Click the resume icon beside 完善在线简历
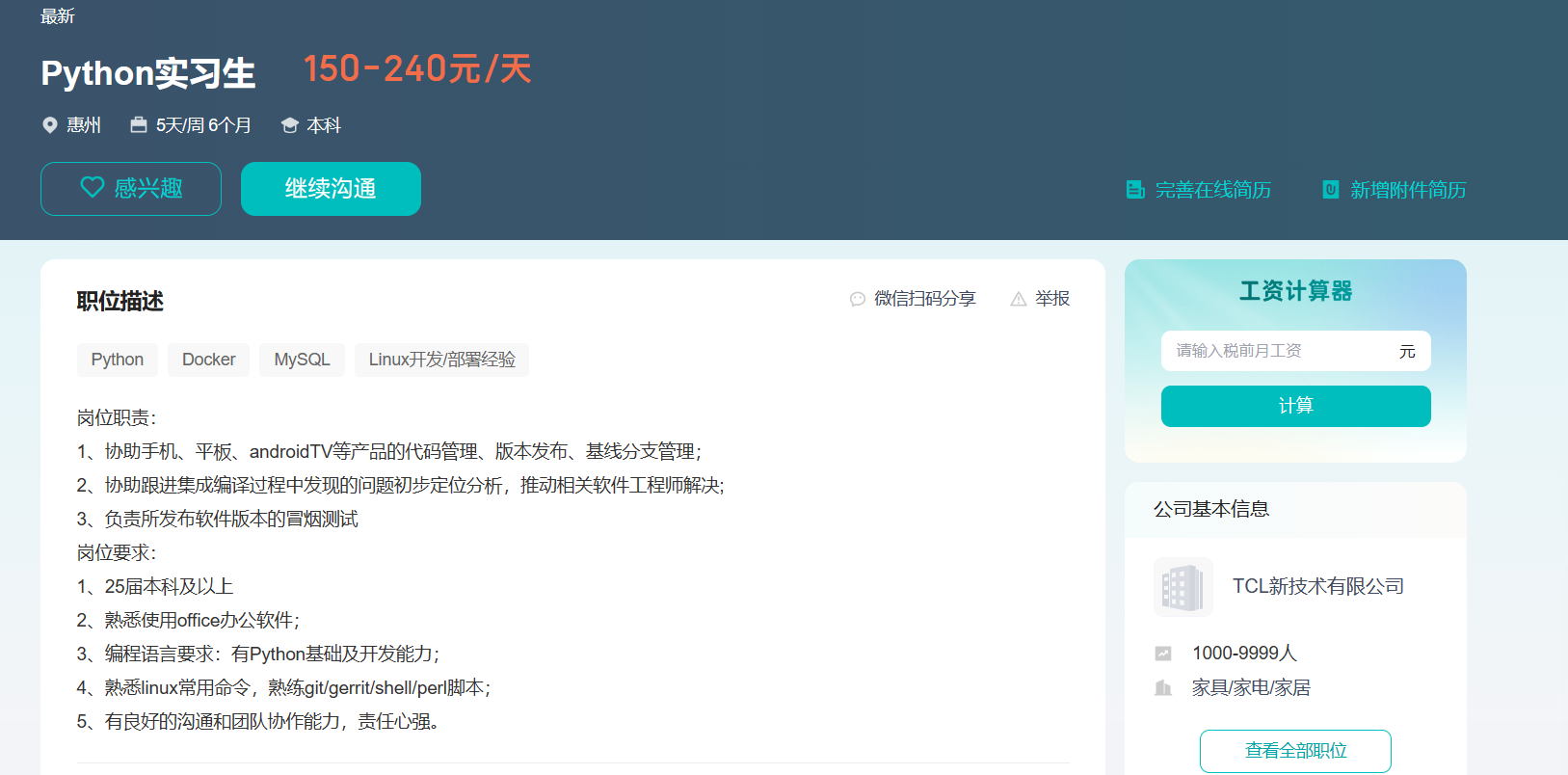The height and width of the screenshot is (775, 1568). click(1135, 190)
